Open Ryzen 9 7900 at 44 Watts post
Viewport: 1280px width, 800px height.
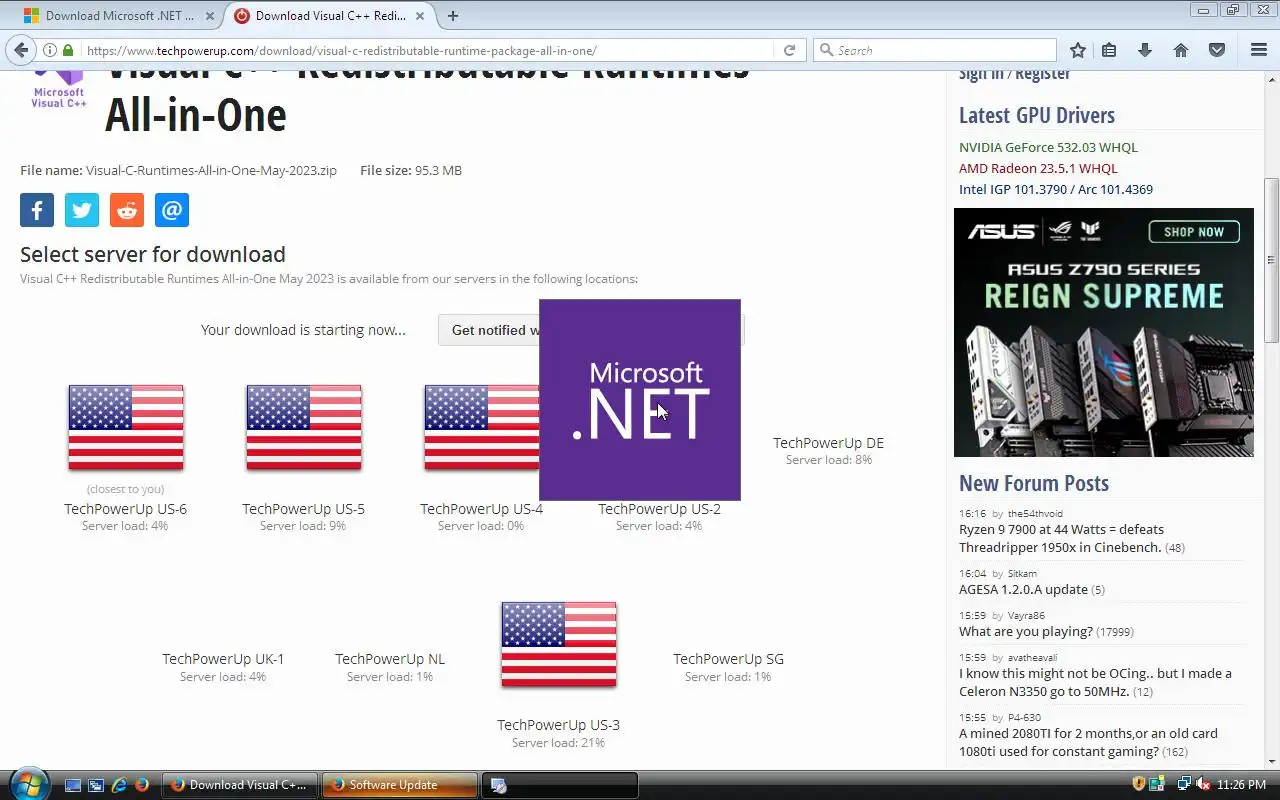[x=1061, y=538]
